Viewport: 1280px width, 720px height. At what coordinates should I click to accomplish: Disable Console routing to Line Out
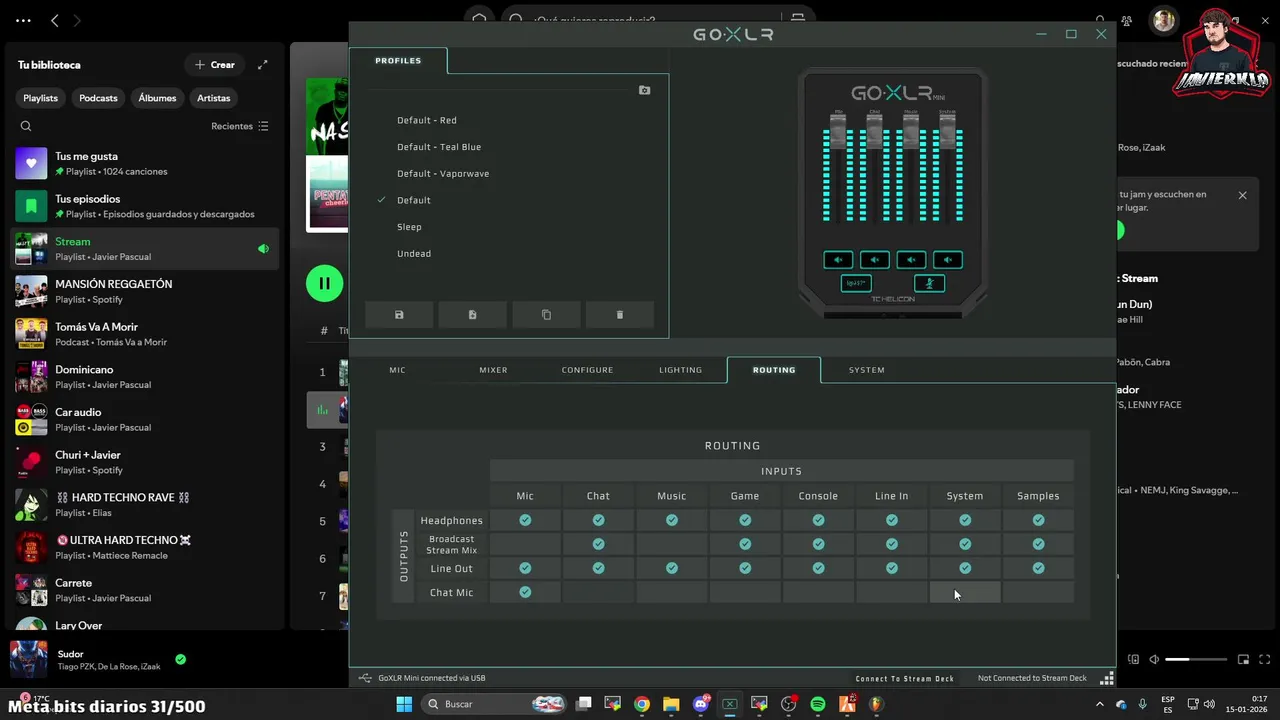(818, 568)
